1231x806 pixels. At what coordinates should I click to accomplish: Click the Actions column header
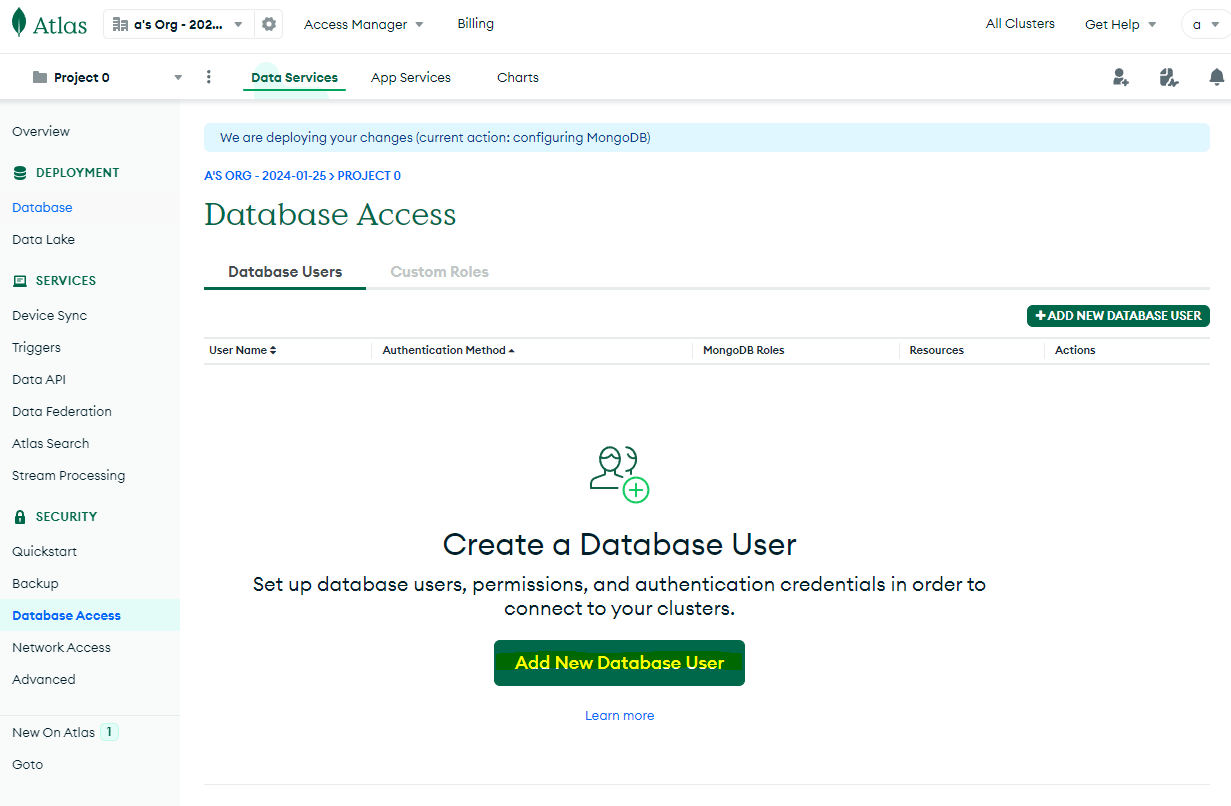click(1075, 350)
